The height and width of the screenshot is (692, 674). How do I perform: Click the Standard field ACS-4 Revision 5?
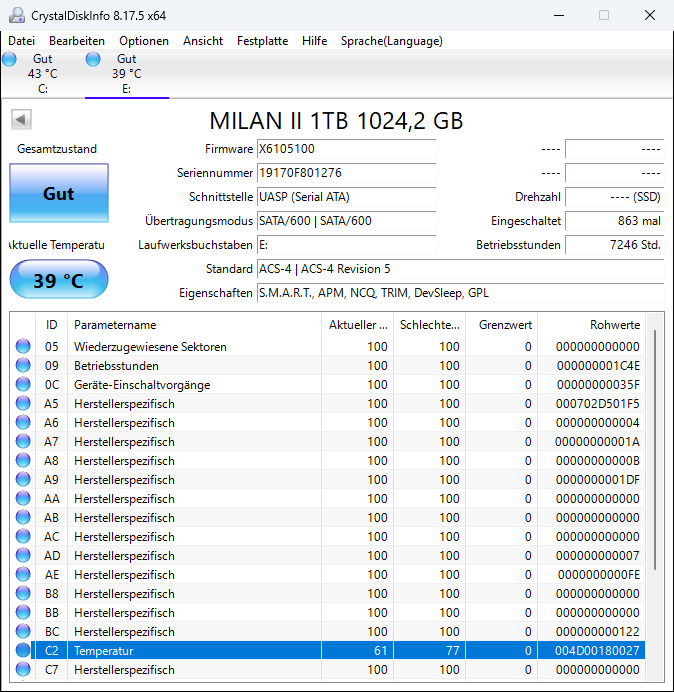coord(460,269)
